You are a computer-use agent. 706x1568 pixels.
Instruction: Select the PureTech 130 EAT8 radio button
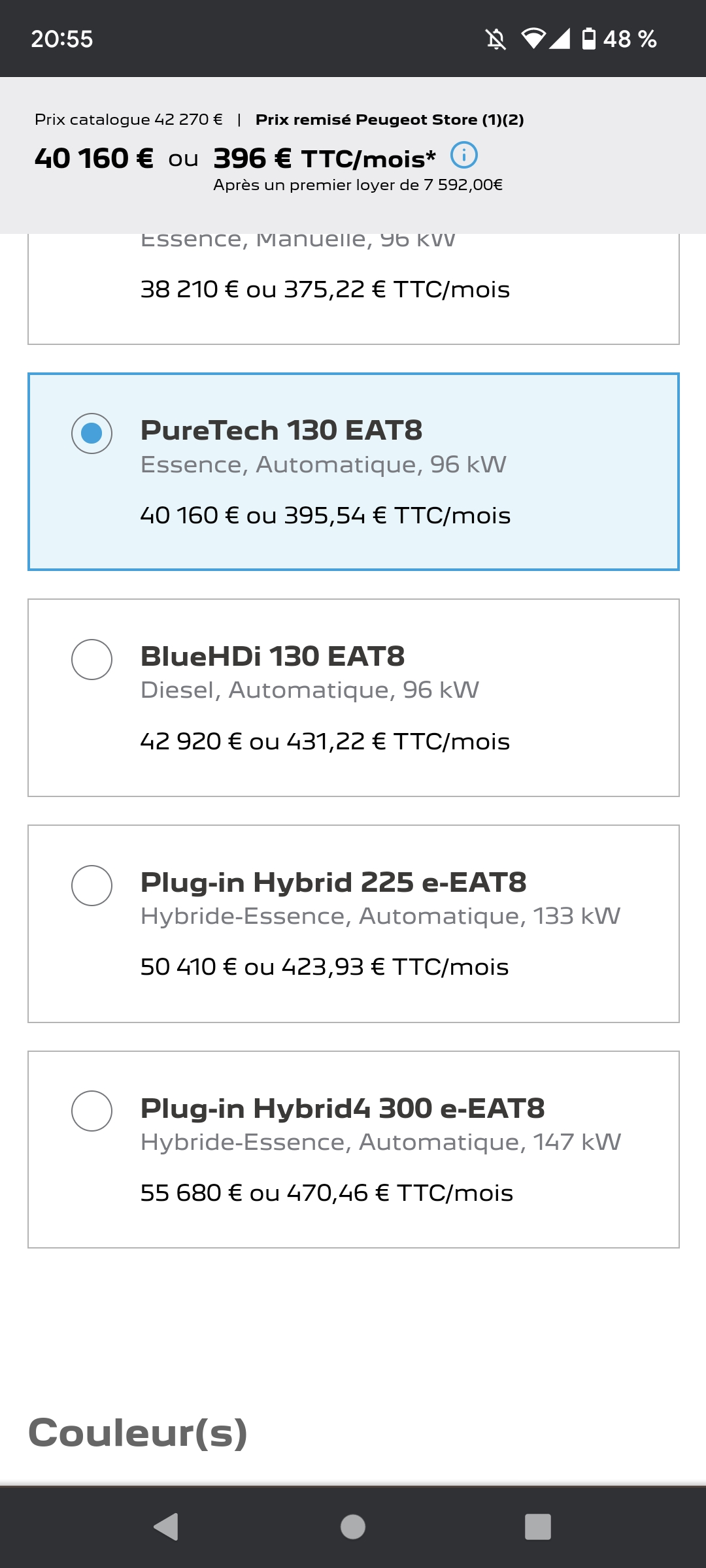click(92, 433)
